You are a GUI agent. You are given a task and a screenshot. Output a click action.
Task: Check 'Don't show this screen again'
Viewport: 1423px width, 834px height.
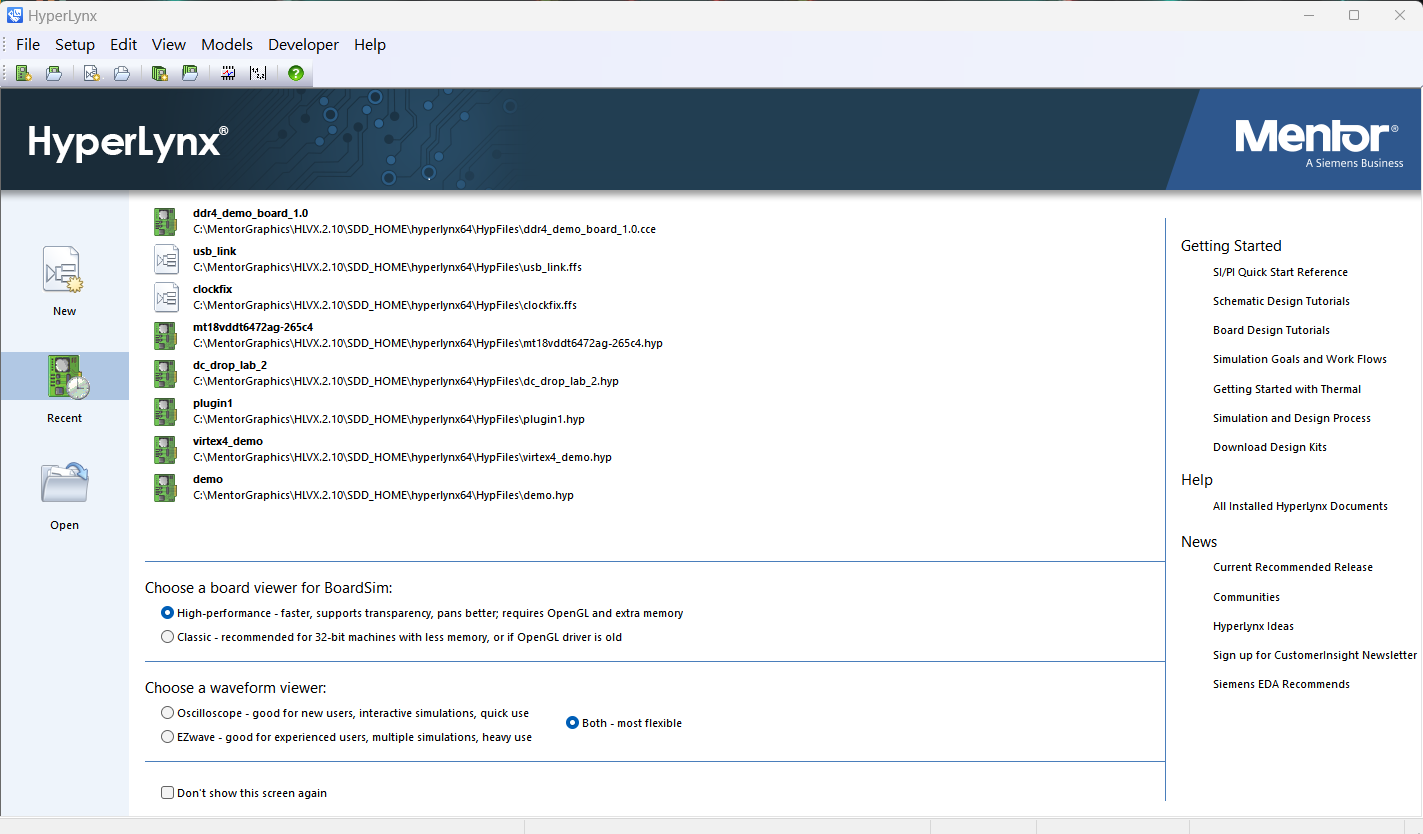coord(167,793)
